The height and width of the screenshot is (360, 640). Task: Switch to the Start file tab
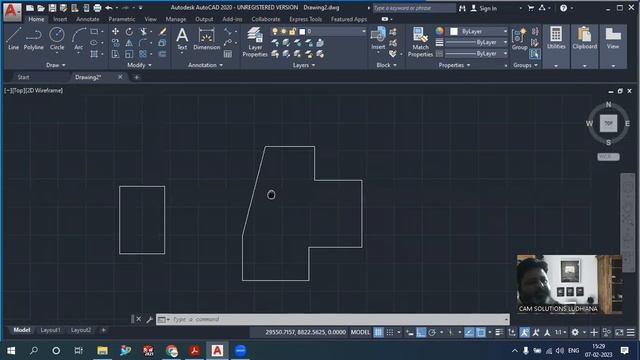(x=23, y=77)
